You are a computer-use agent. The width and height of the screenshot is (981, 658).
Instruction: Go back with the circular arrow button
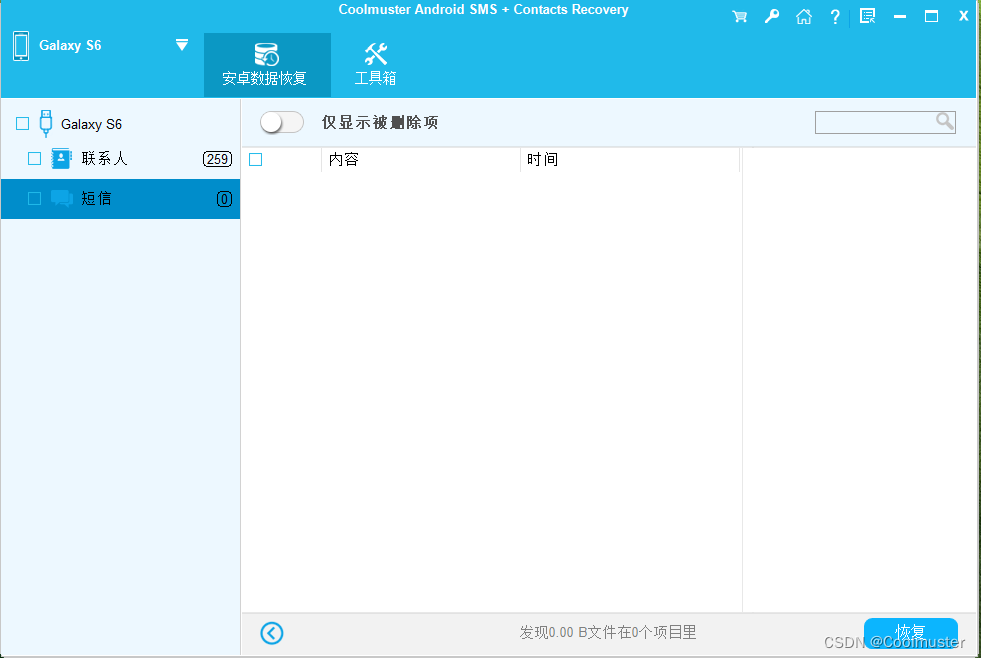pos(272,633)
